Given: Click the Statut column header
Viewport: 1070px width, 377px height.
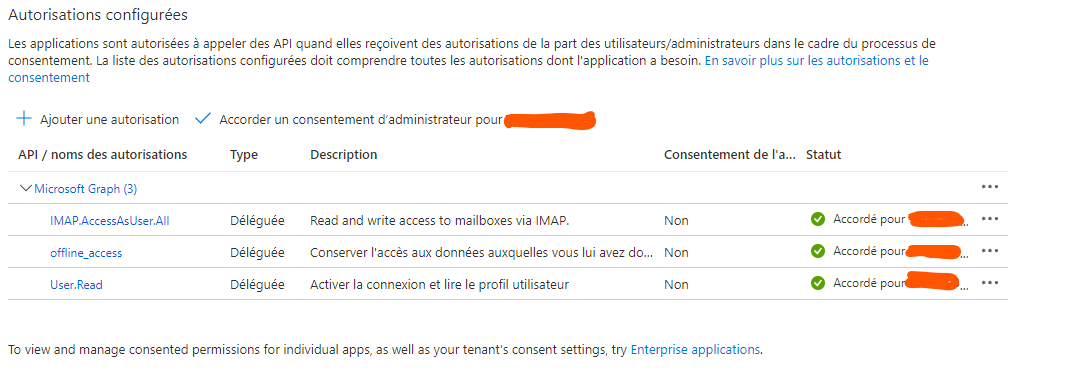Looking at the screenshot, I should [x=824, y=154].
